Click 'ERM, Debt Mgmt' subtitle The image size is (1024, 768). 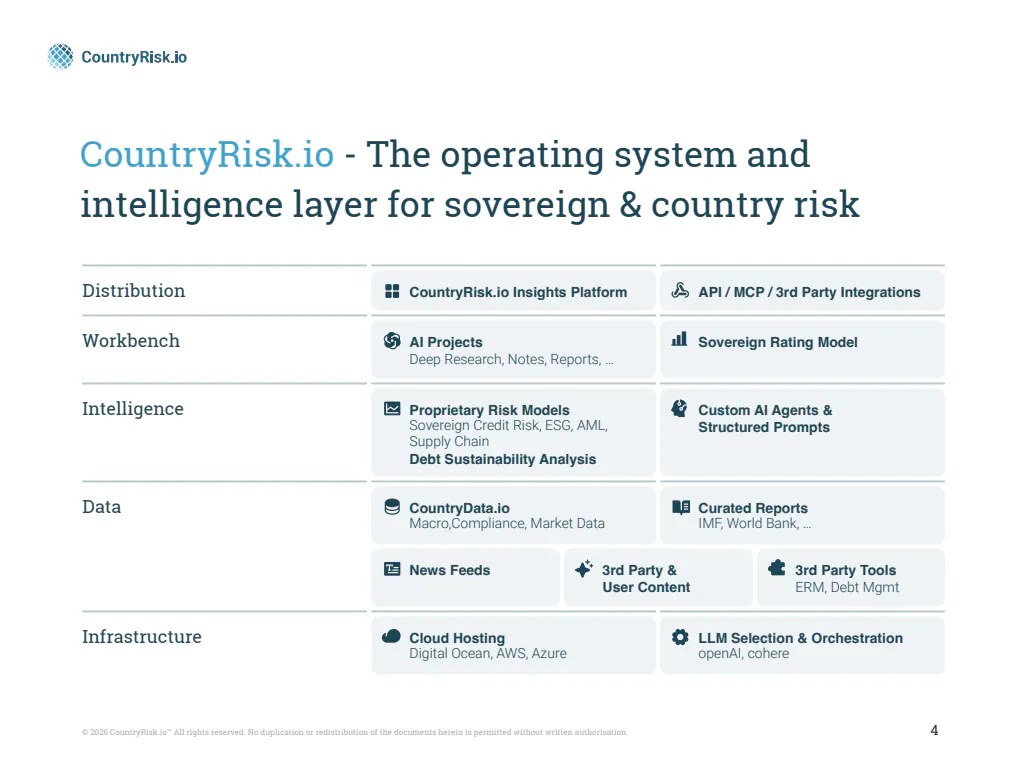[846, 587]
